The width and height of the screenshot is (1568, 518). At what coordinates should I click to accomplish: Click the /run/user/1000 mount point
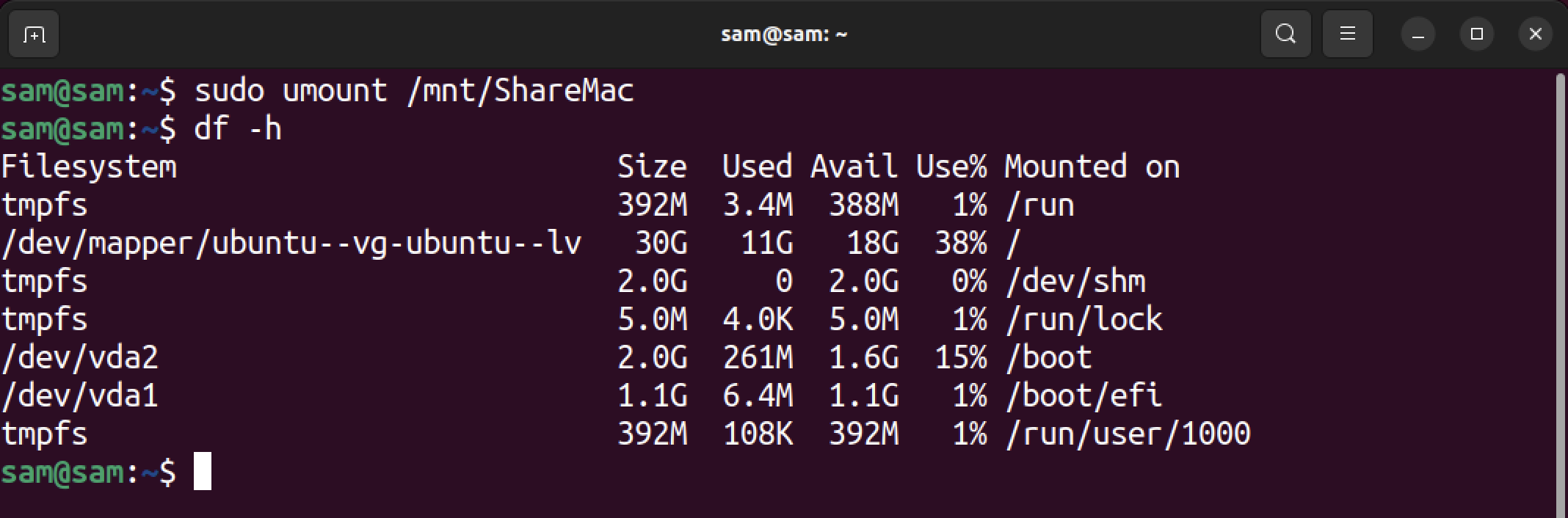coord(1128,434)
